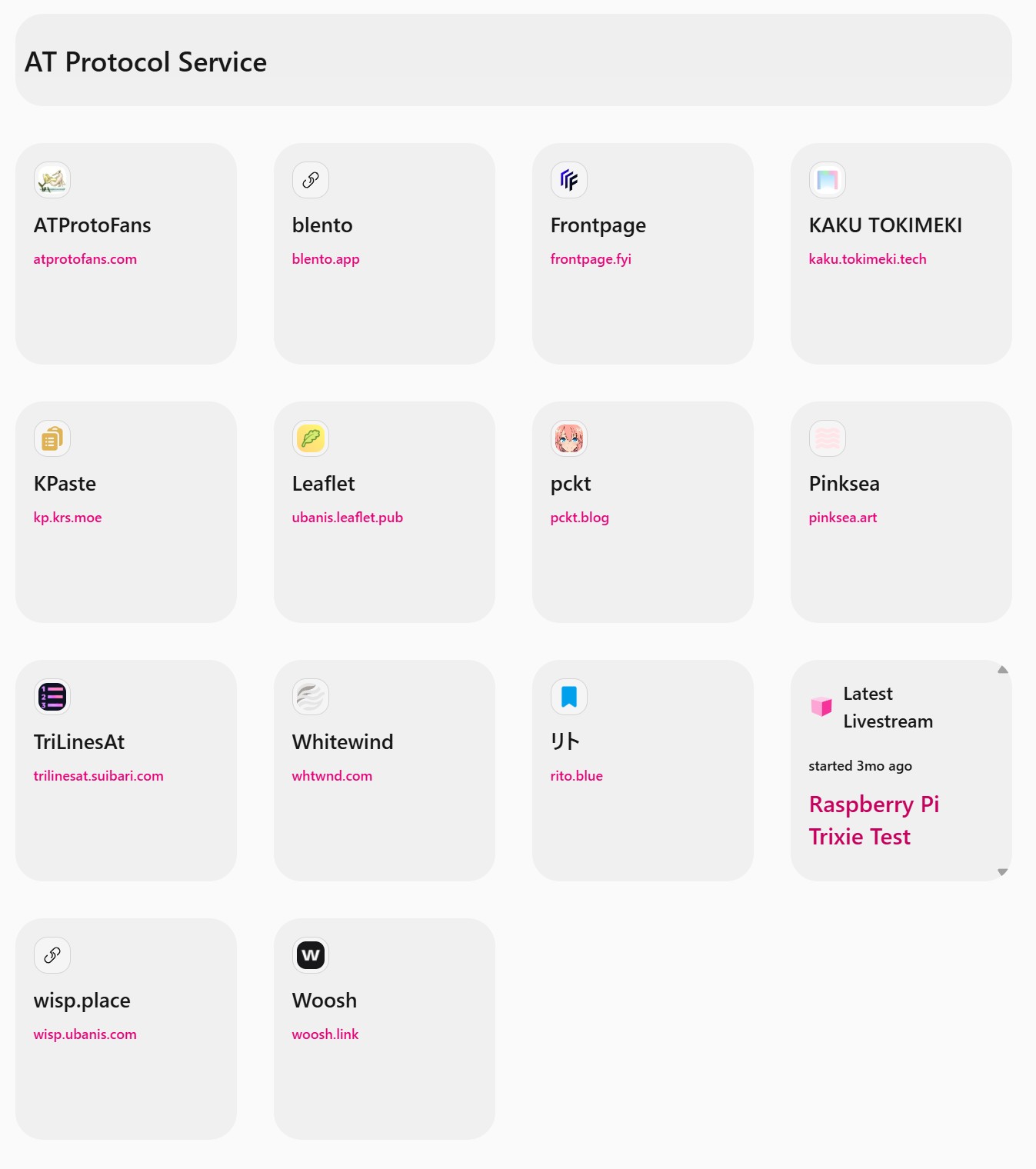Click the pckt anime avatar icon
The width and height of the screenshot is (1036, 1169).
[569, 438]
